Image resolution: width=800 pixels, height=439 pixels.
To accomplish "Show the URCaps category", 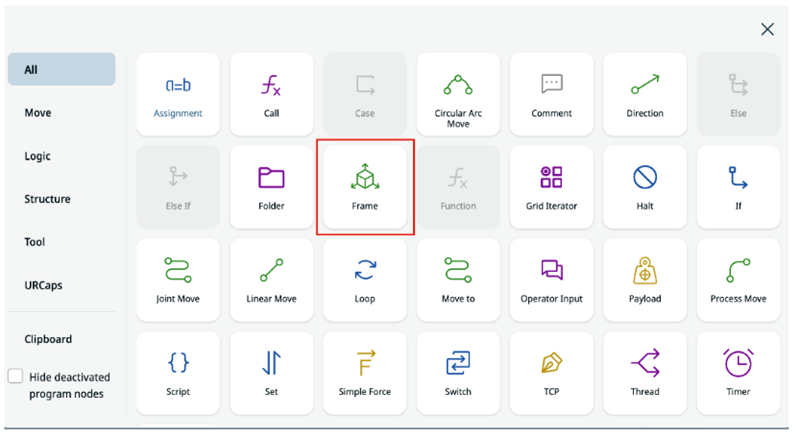I will 44,285.
